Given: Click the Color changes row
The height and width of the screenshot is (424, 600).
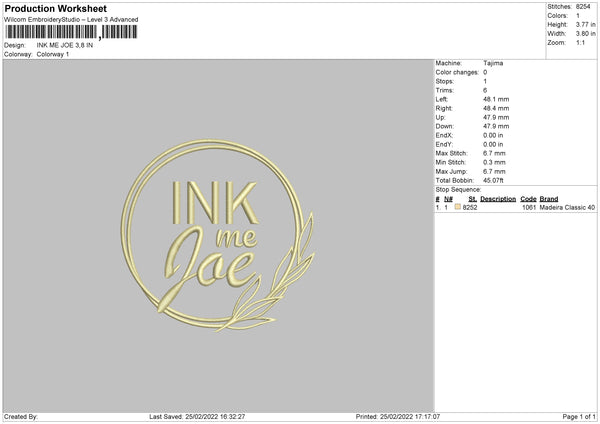Looking at the screenshot, I should [461, 72].
